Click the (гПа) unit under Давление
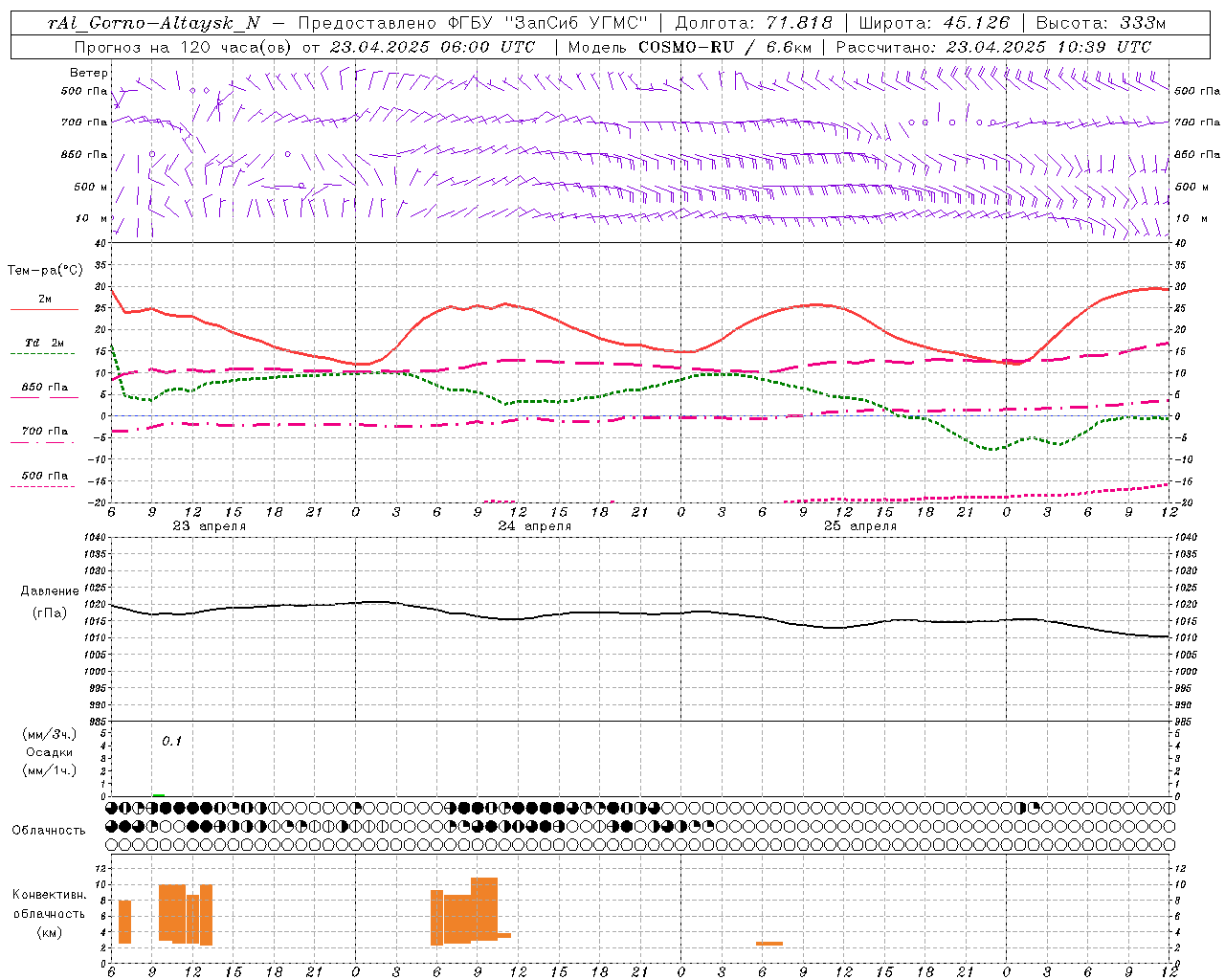The width and height of the screenshot is (1225, 980). tap(50, 613)
